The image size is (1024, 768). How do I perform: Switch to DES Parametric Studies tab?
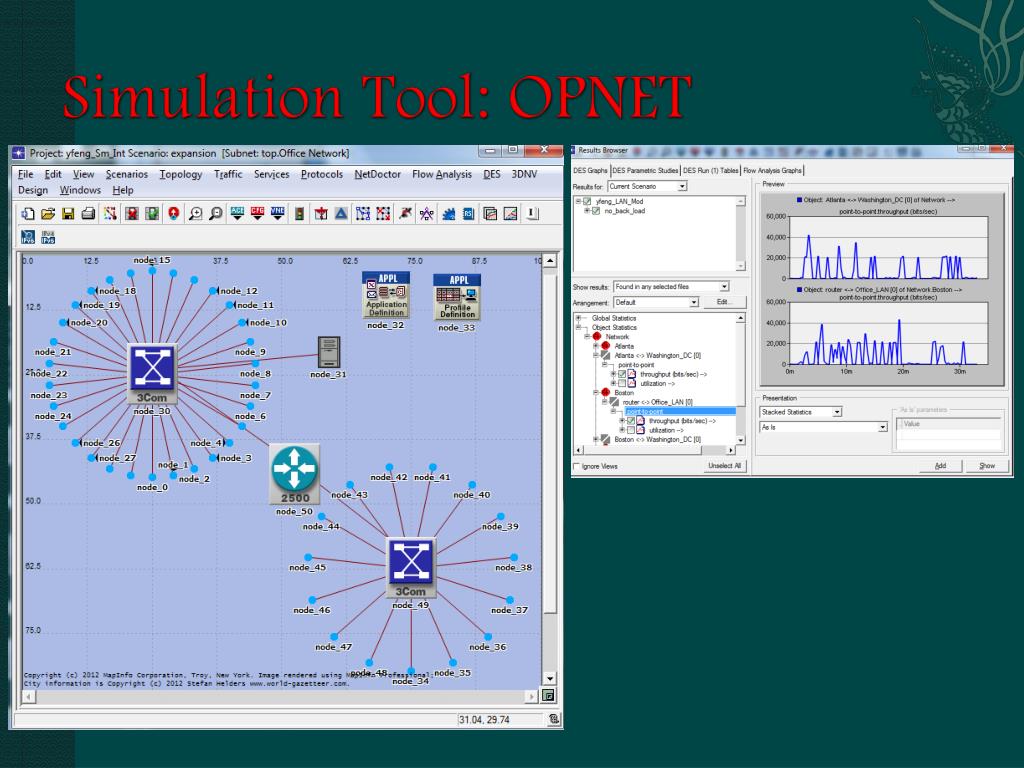(x=645, y=170)
